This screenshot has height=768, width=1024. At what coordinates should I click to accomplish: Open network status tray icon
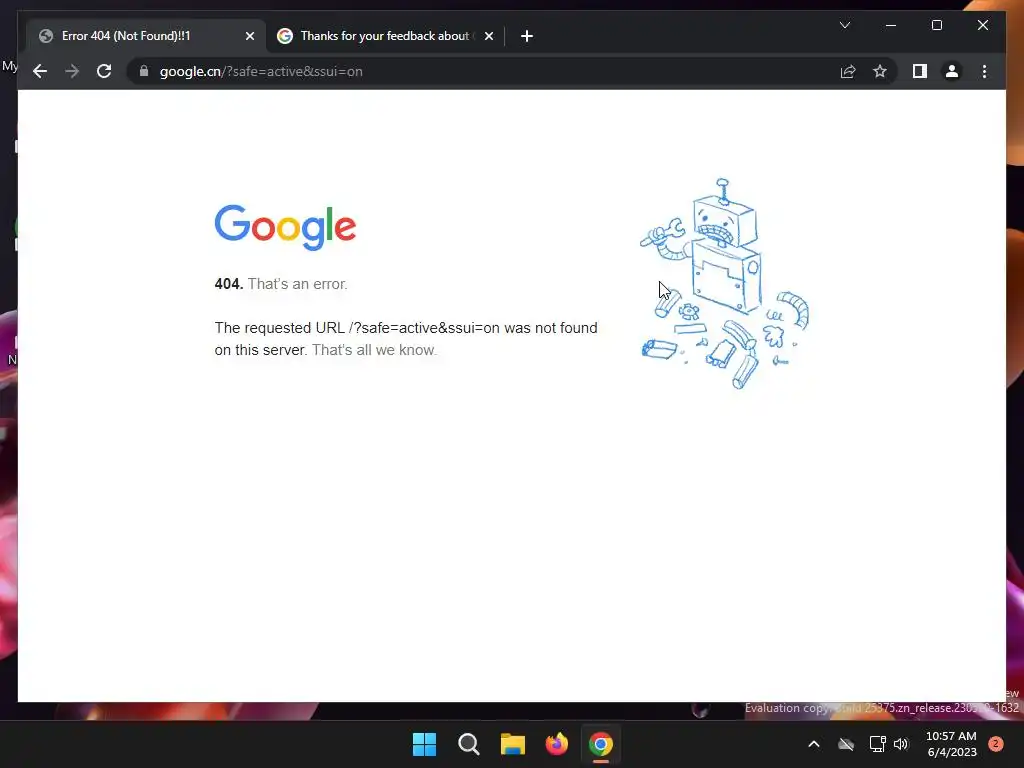tap(877, 744)
